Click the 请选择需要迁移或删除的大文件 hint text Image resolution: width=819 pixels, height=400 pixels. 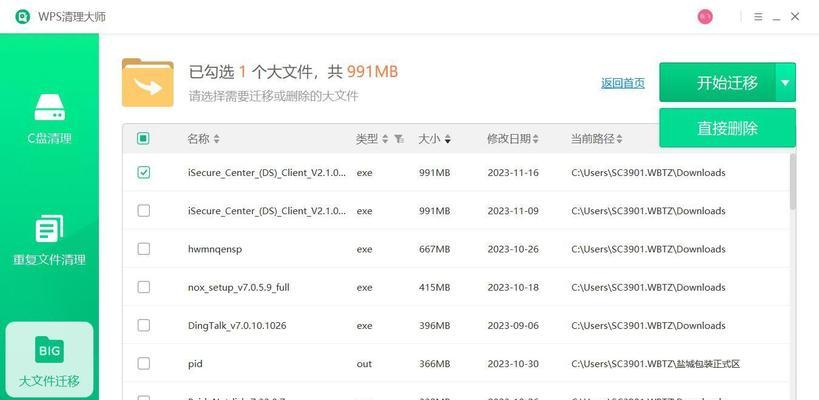point(274,96)
